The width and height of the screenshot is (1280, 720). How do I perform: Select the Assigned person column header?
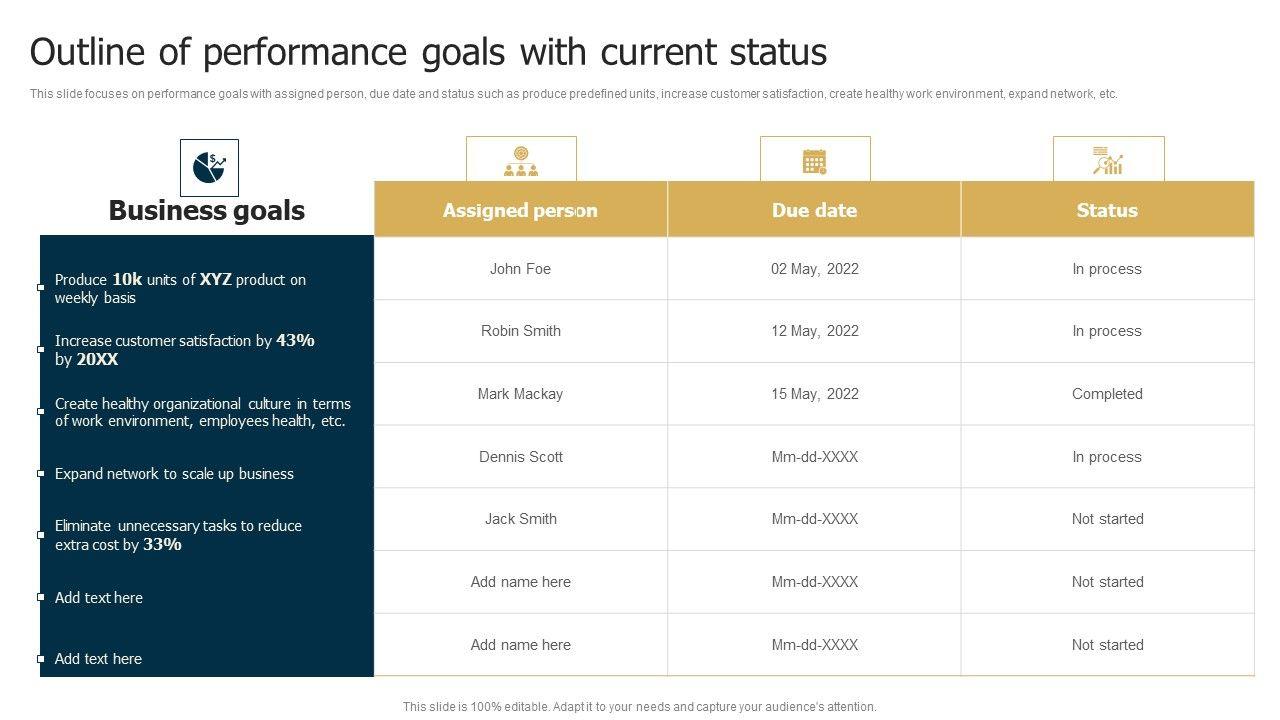coord(520,210)
